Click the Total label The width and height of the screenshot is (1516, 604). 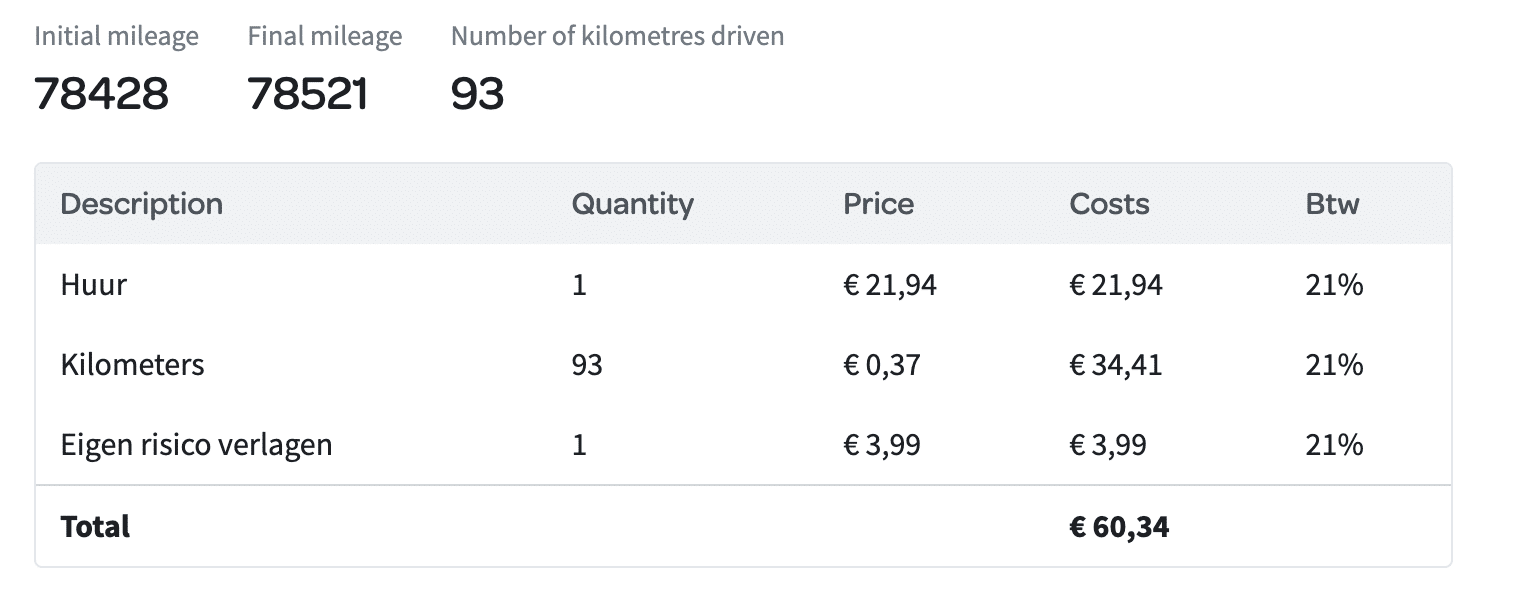(x=95, y=526)
